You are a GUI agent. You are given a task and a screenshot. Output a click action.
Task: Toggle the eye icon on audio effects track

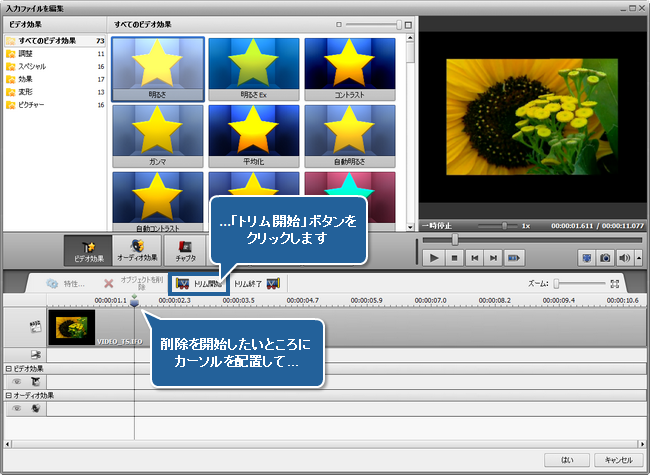[17, 408]
